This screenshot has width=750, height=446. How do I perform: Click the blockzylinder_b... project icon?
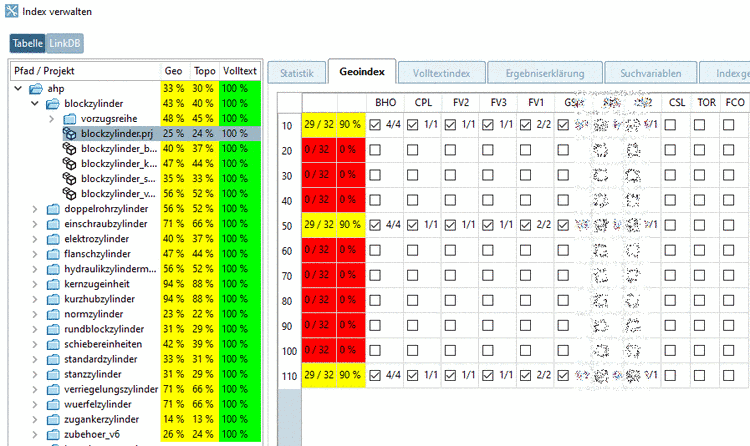(x=70, y=149)
